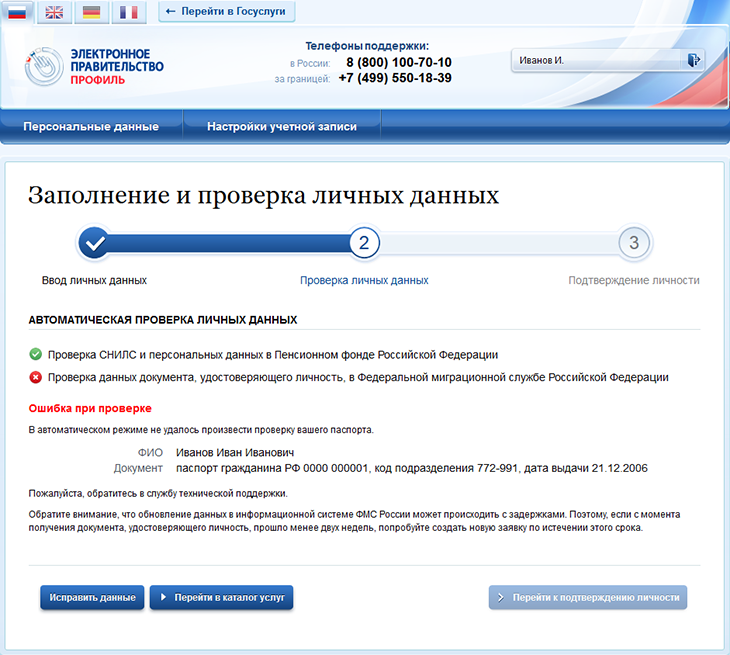Click the abroad number +7 (499) 550-18-39
Image resolution: width=730 pixels, height=655 pixels.
point(395,78)
